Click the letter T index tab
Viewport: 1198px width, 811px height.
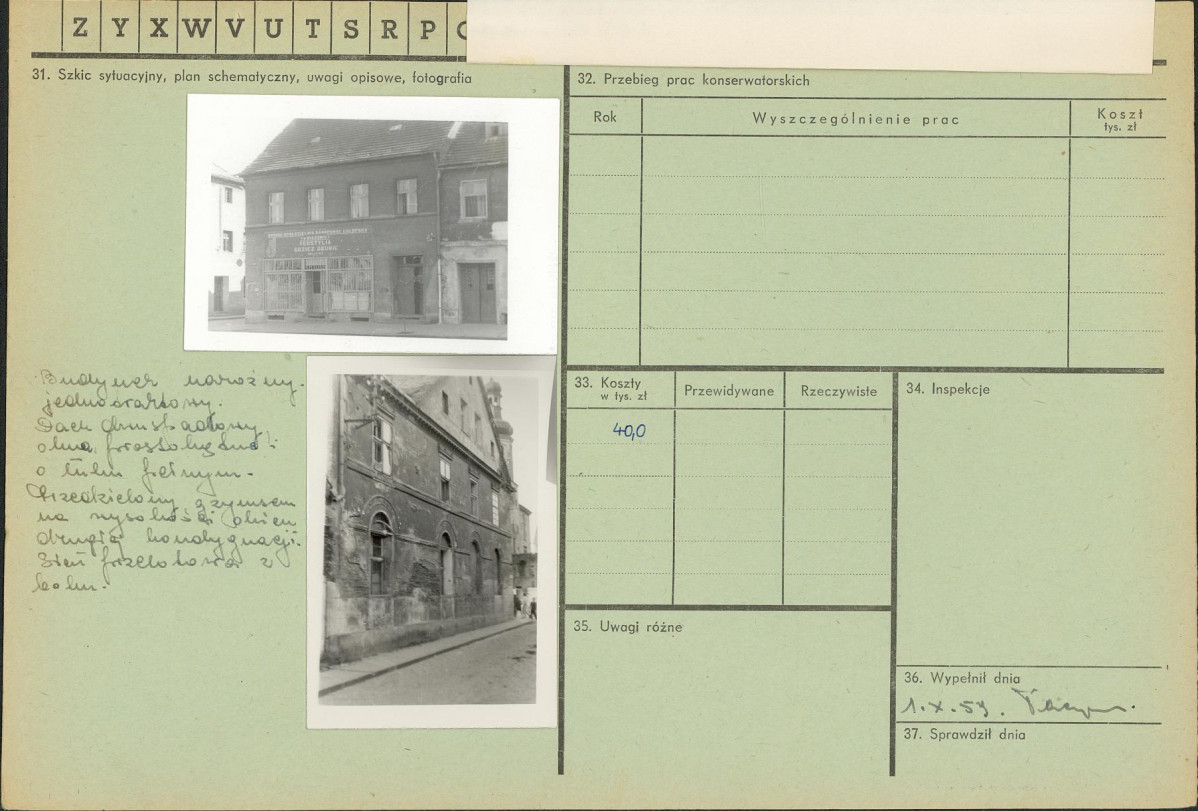[x=312, y=28]
